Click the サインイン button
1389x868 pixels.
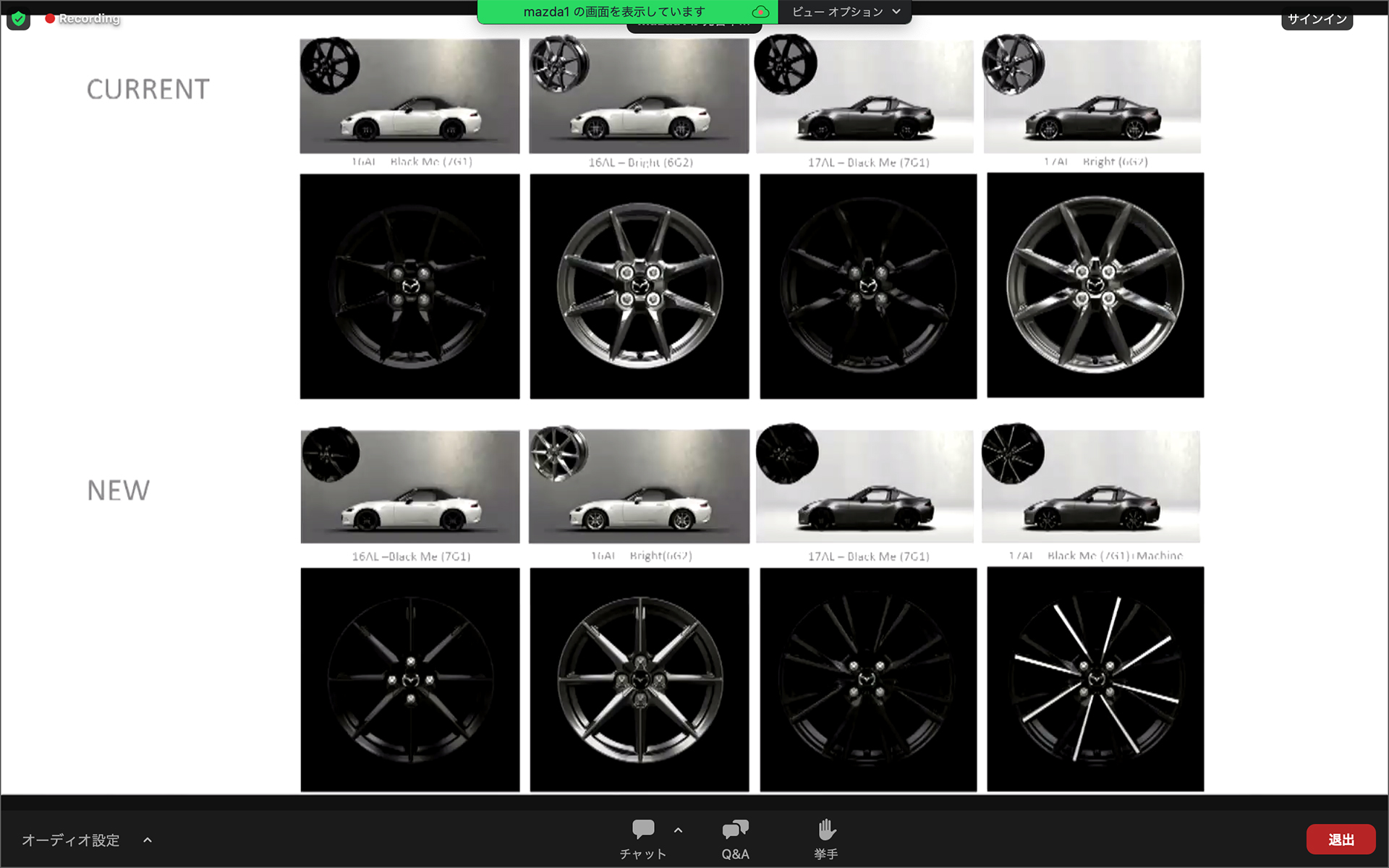point(1317,19)
